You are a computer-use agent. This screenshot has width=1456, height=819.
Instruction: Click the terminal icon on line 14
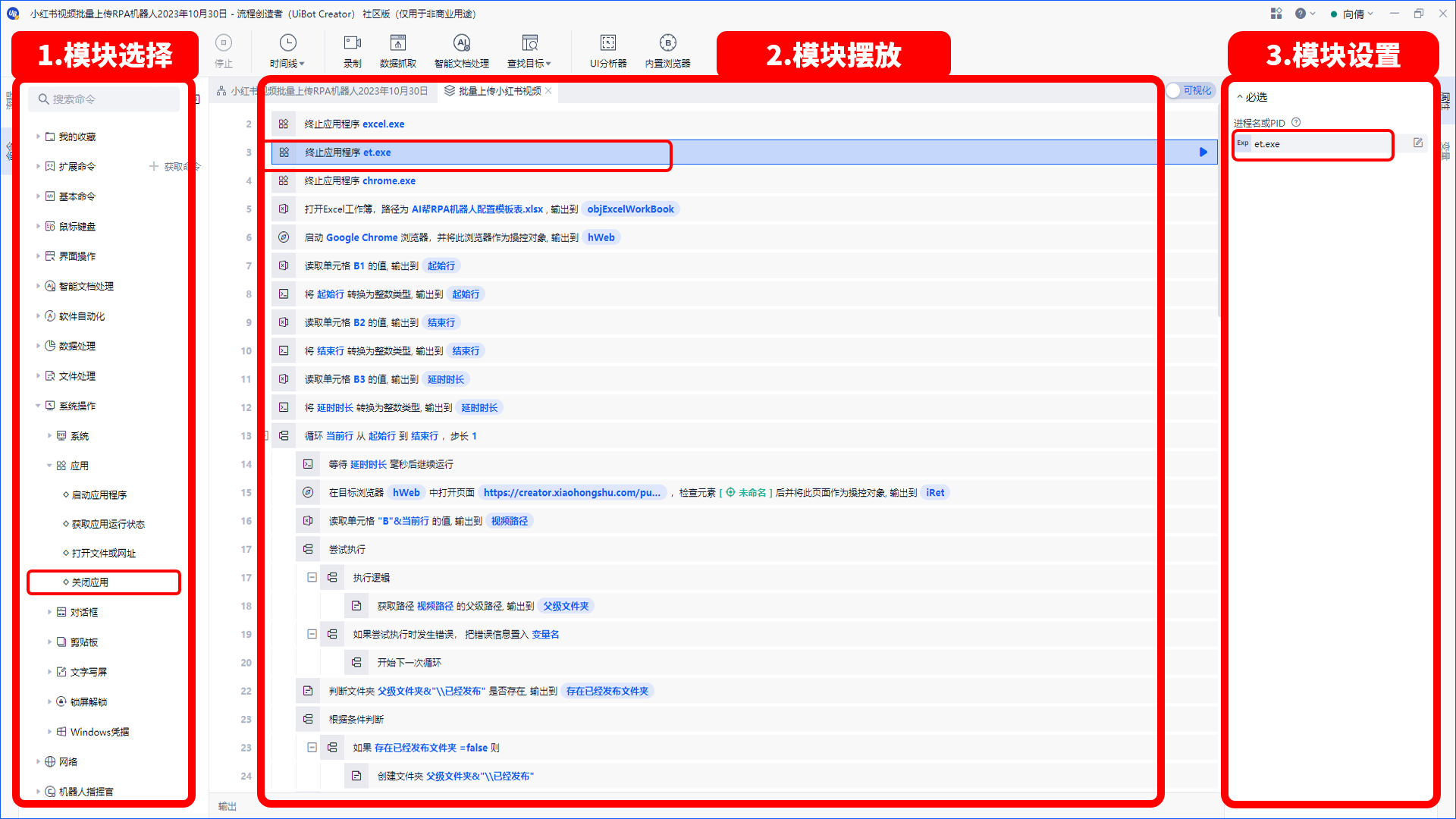click(308, 464)
